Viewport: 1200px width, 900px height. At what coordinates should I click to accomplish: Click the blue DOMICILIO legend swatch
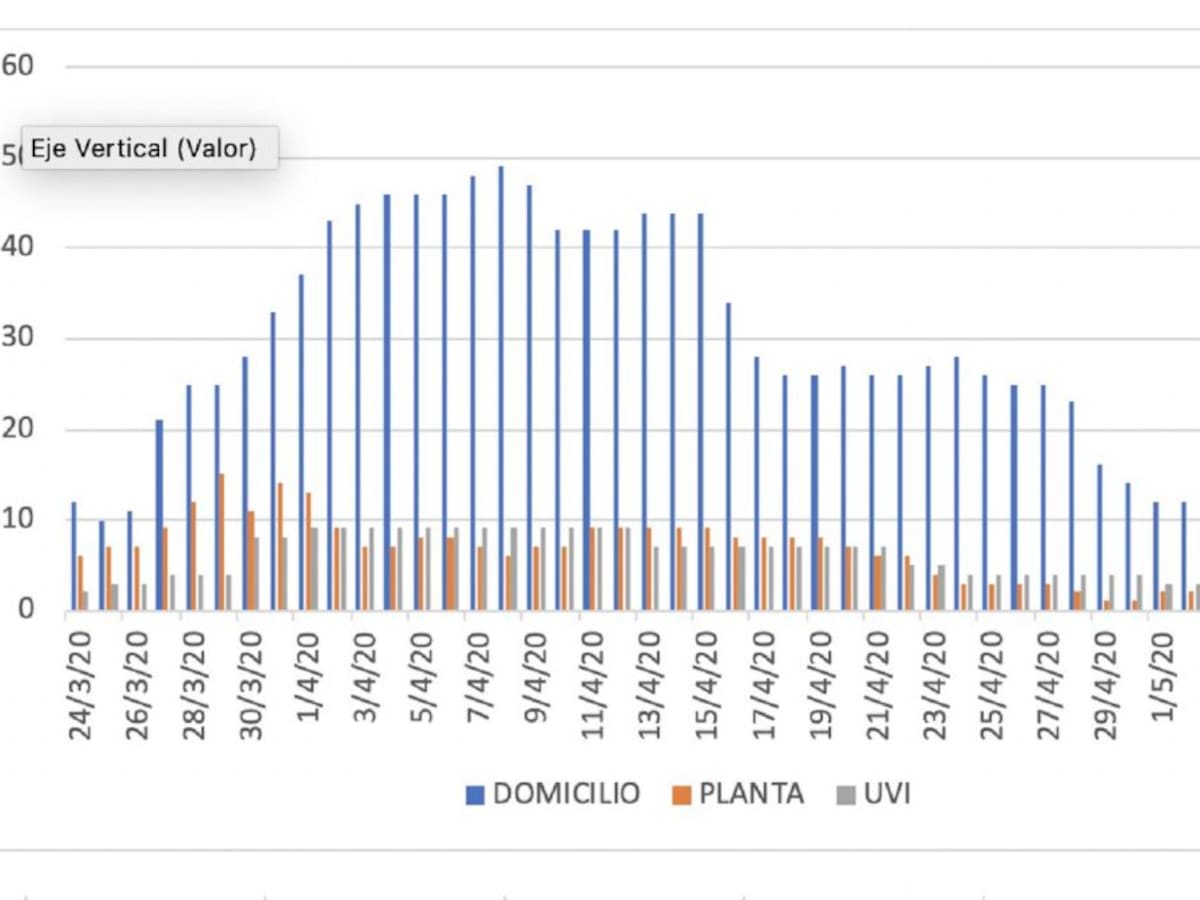(x=476, y=795)
